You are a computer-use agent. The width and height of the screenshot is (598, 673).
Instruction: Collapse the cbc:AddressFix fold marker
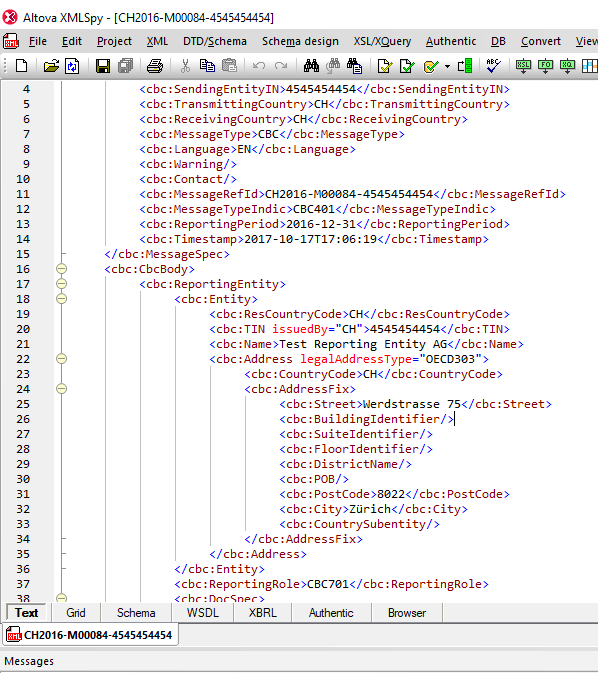tap(62, 389)
